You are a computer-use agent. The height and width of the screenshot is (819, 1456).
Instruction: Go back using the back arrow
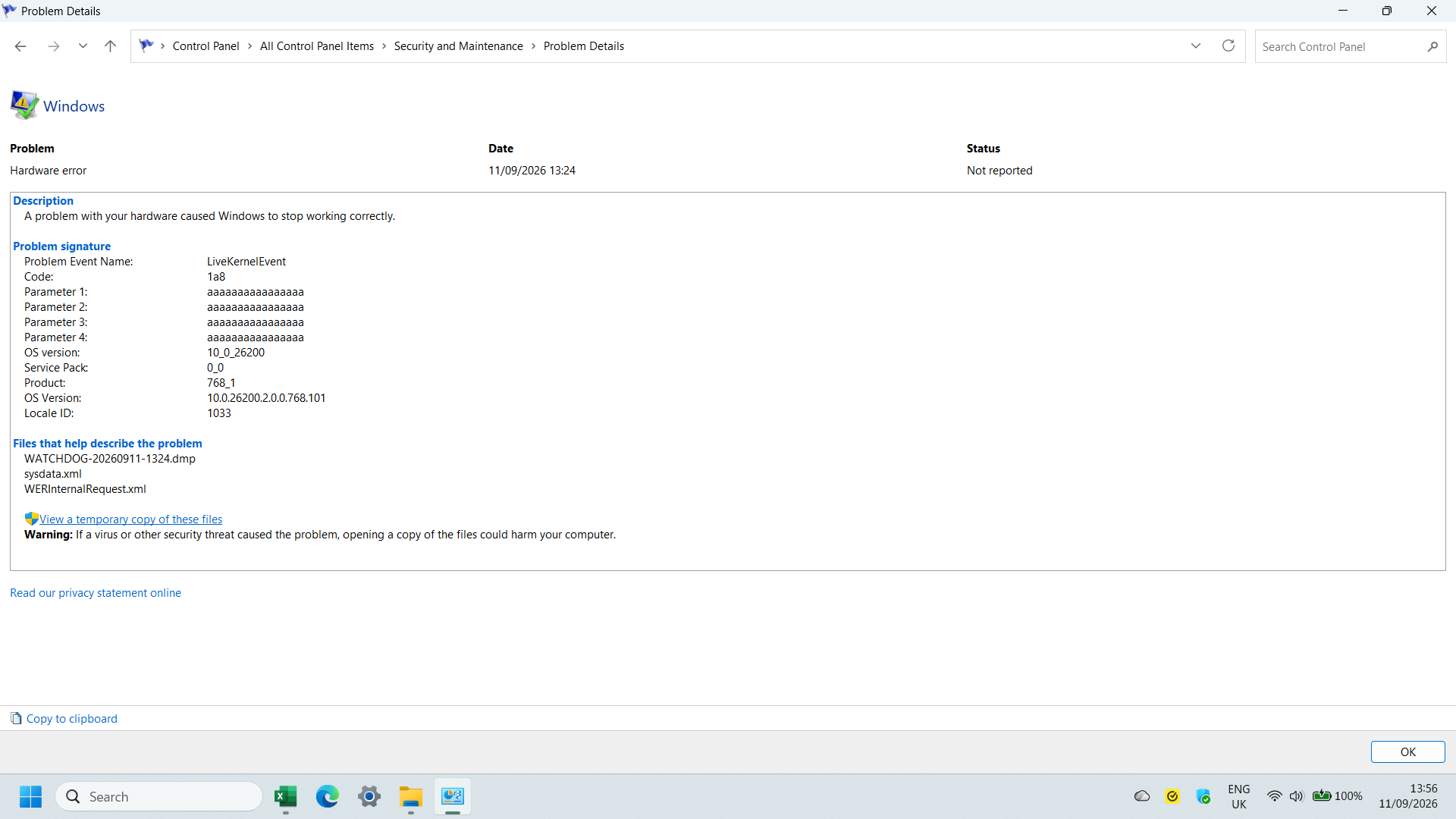point(20,46)
